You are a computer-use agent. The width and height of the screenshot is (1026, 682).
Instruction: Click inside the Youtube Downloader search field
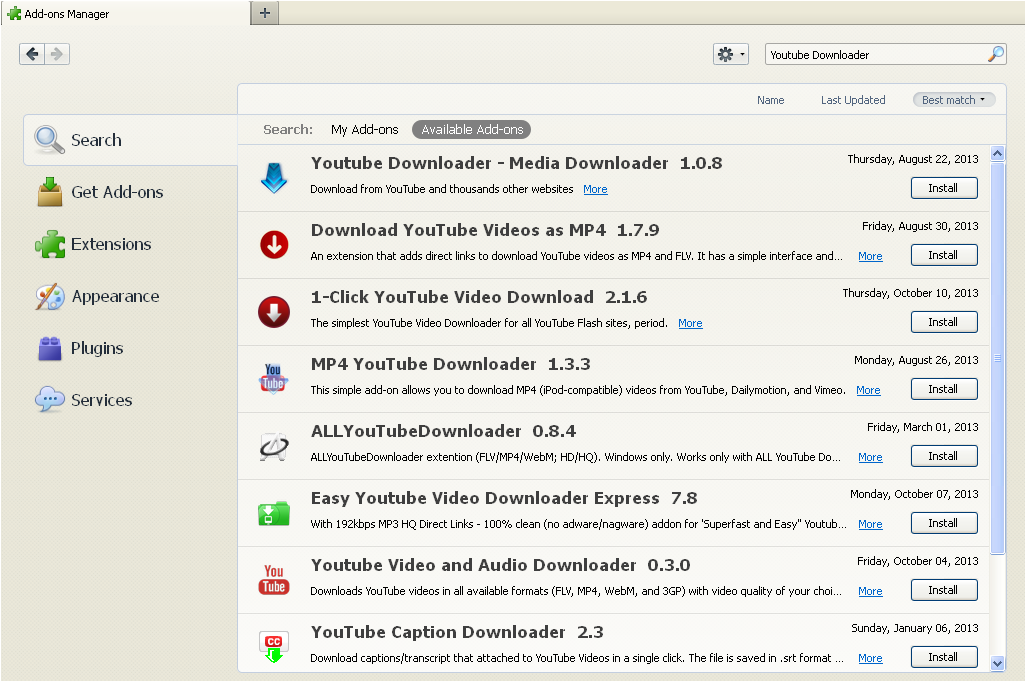coord(870,55)
